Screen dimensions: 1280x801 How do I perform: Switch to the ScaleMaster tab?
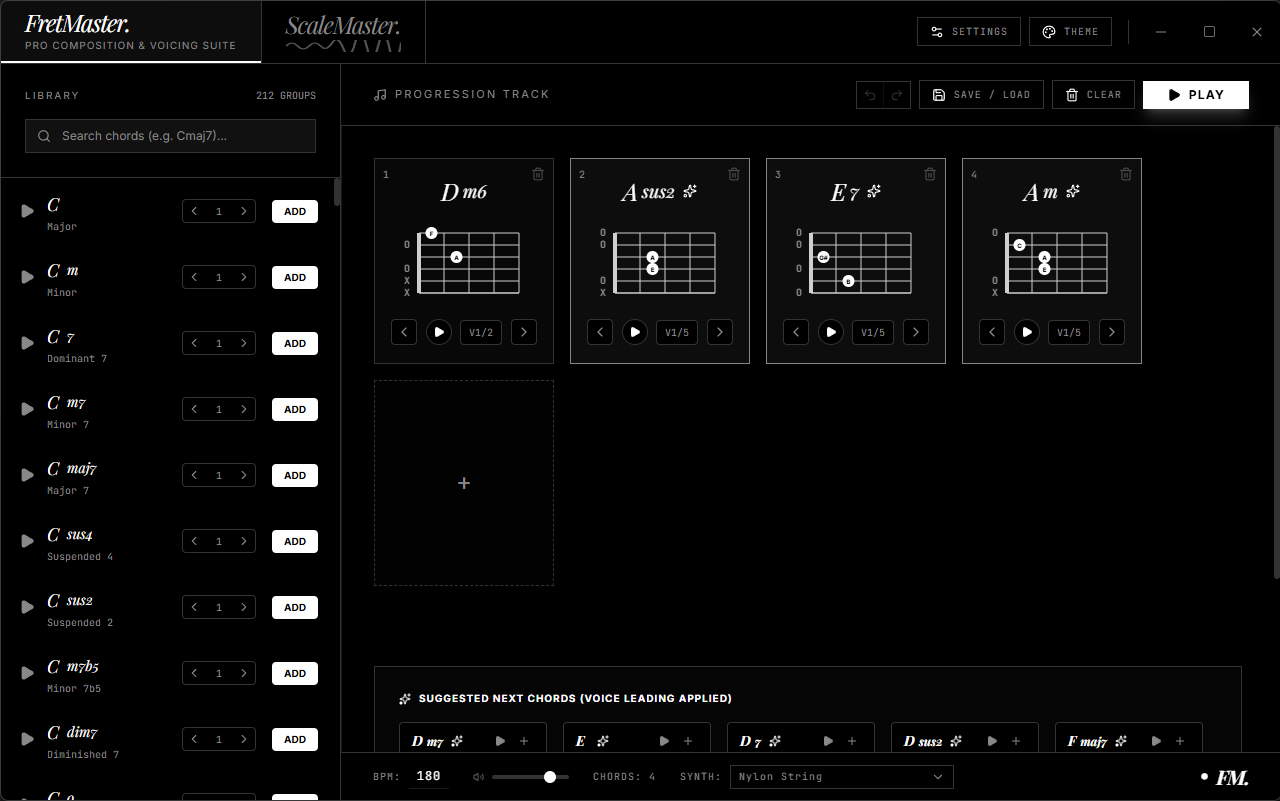(x=343, y=31)
